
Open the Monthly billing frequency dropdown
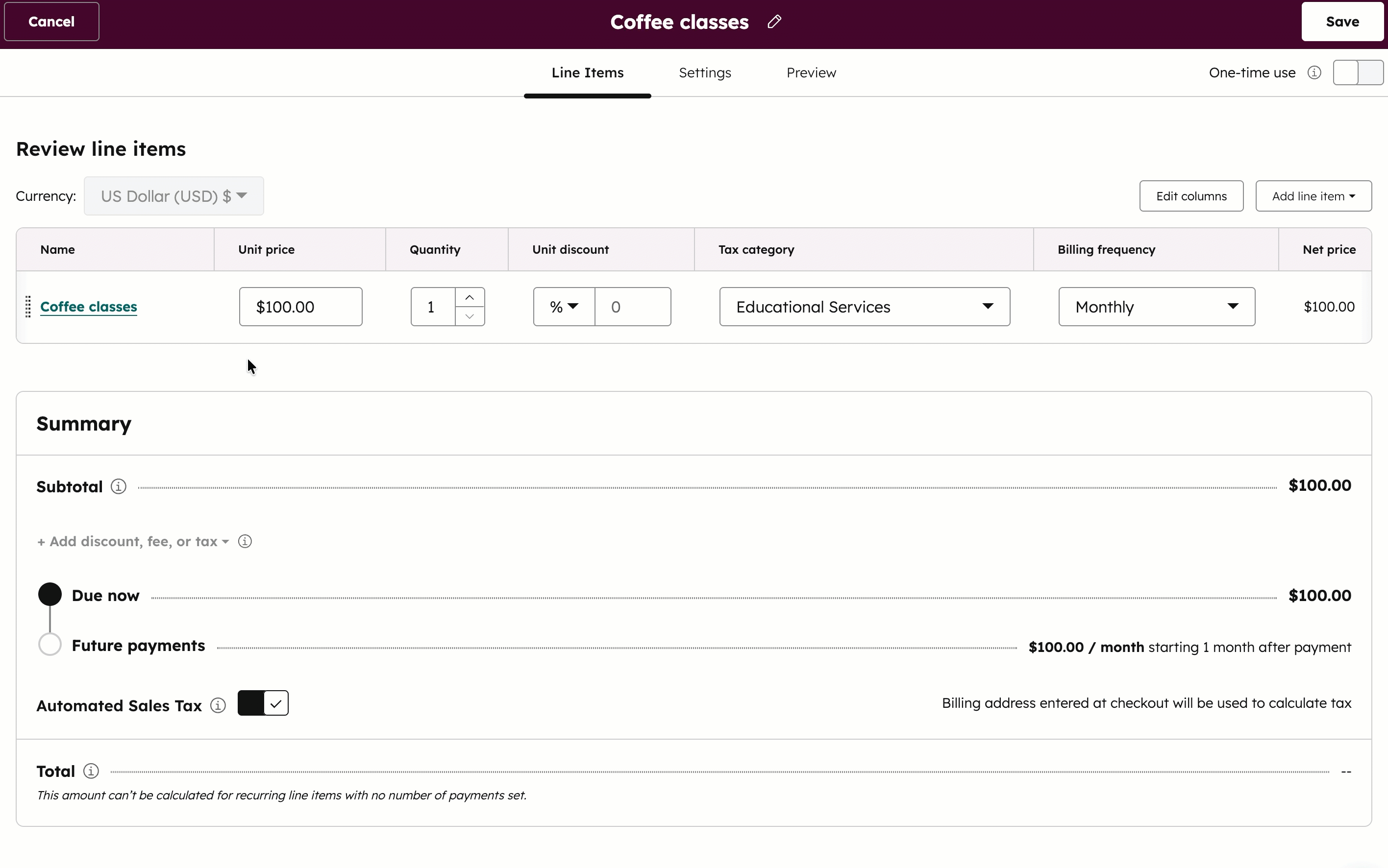tap(1156, 307)
